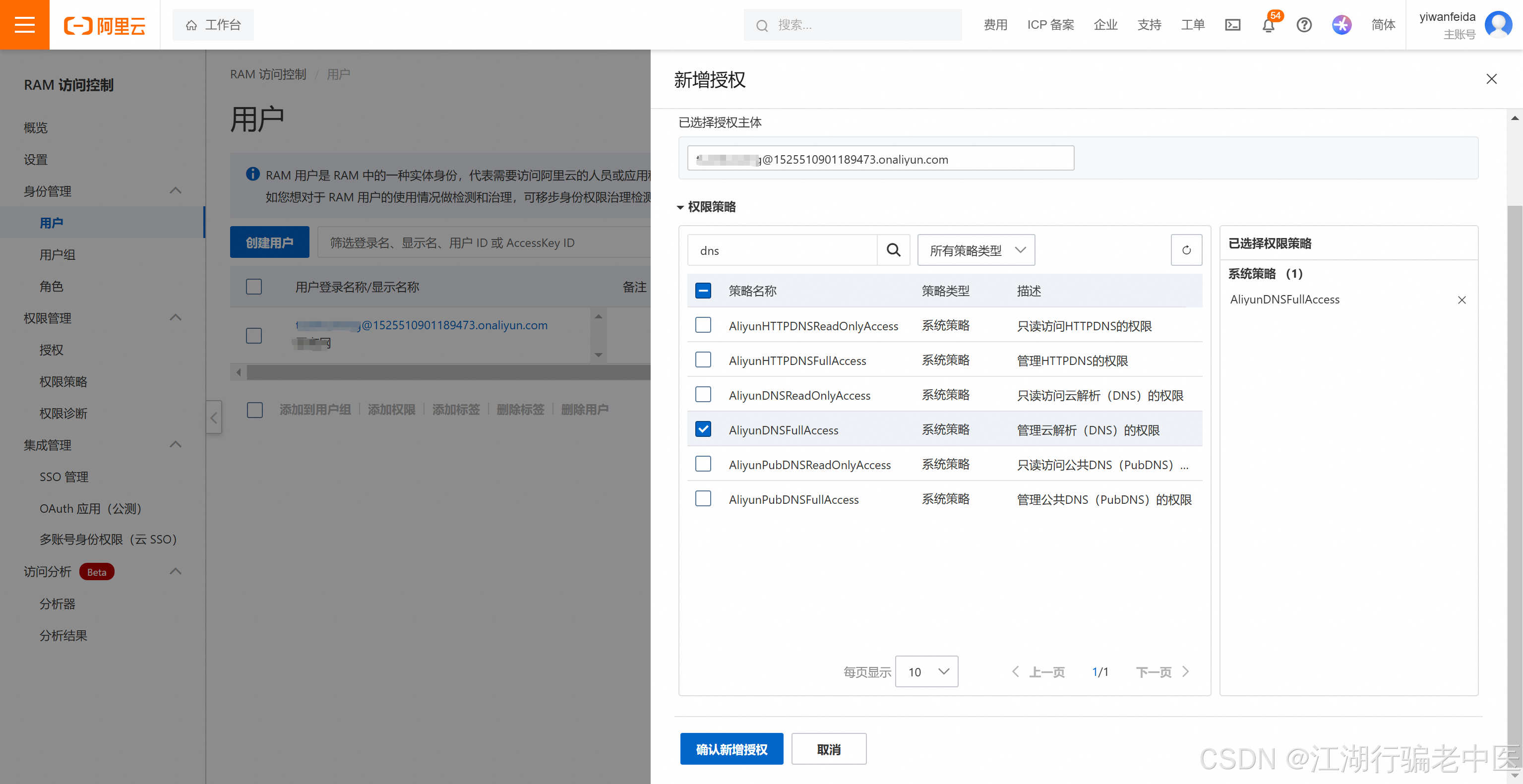
Task: Select 用户组 in the sidebar menu
Action: [58, 255]
